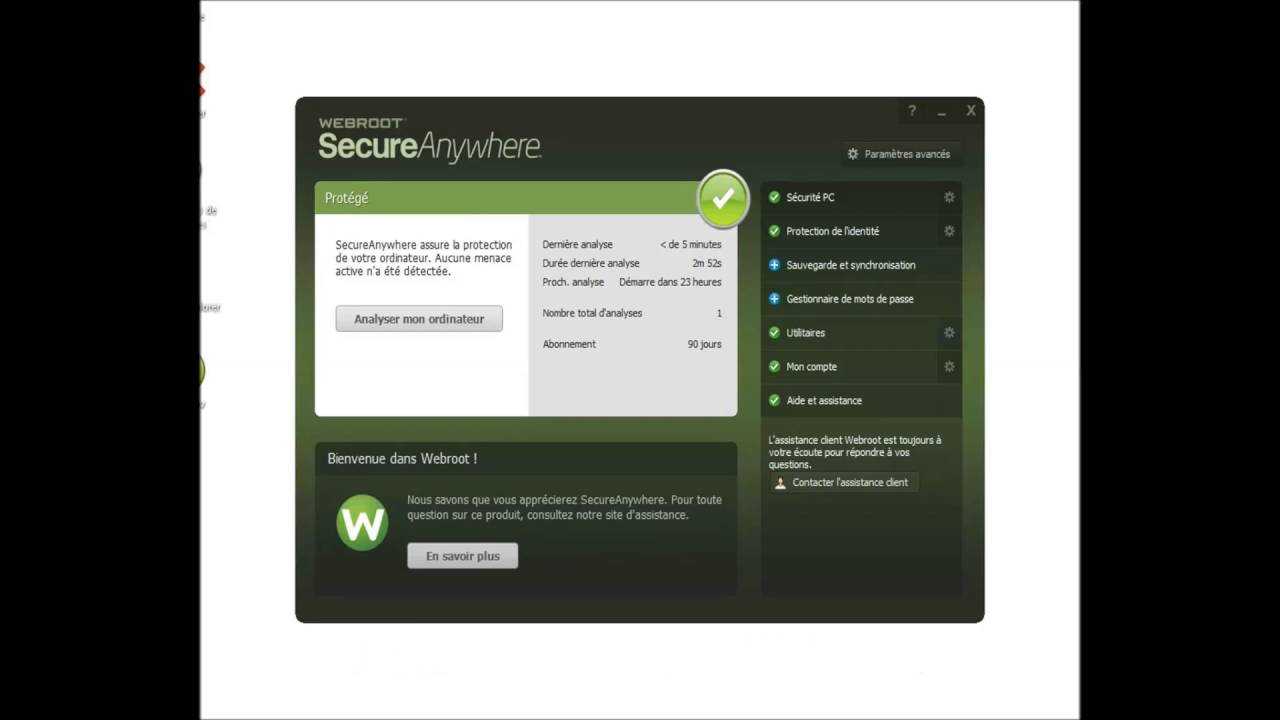Expand the Sécurité PC section
The height and width of the screenshot is (720, 1280).
click(x=850, y=197)
